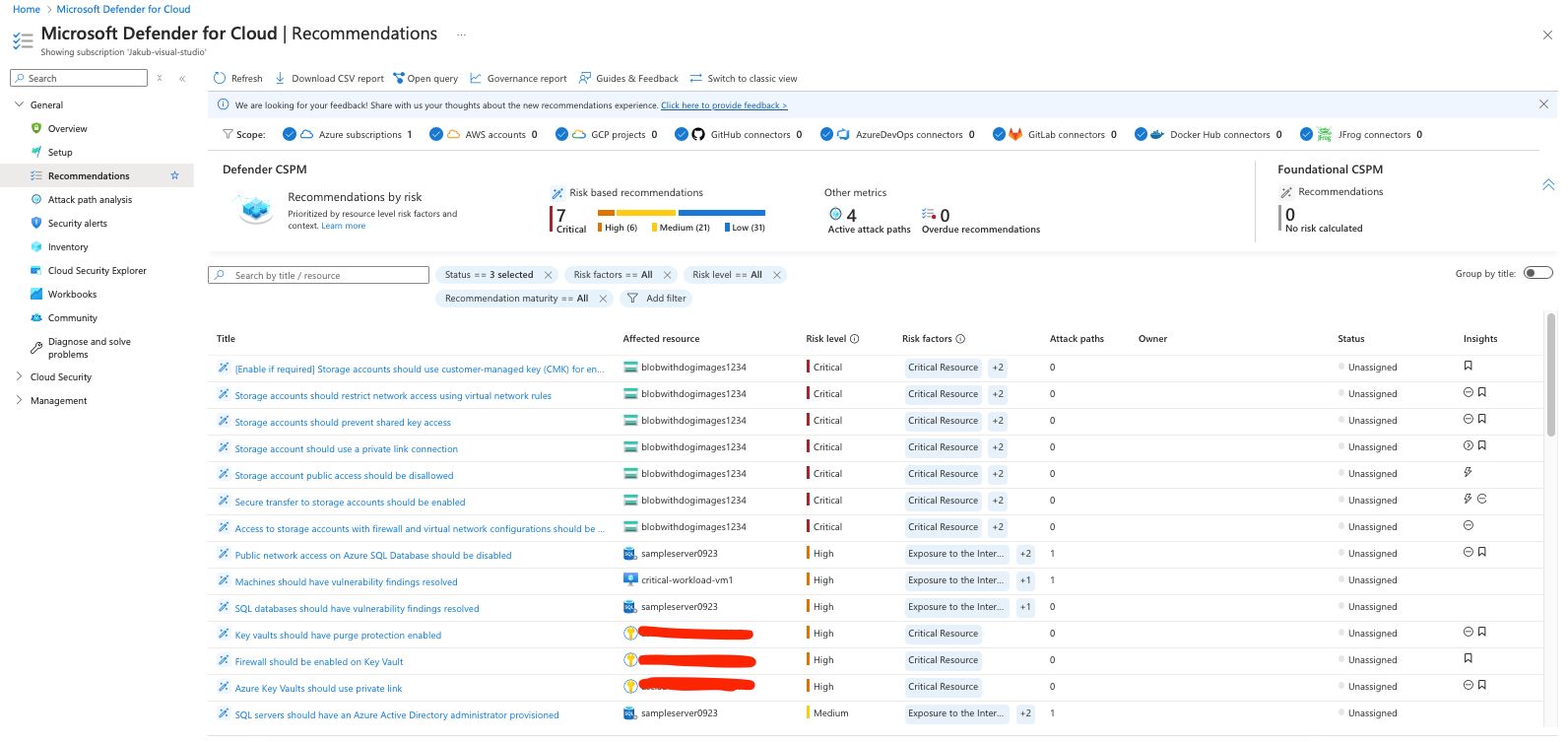Screen dimensions: 1568x742
Task: Click the Overdue recommendations icon
Action: (x=928, y=214)
